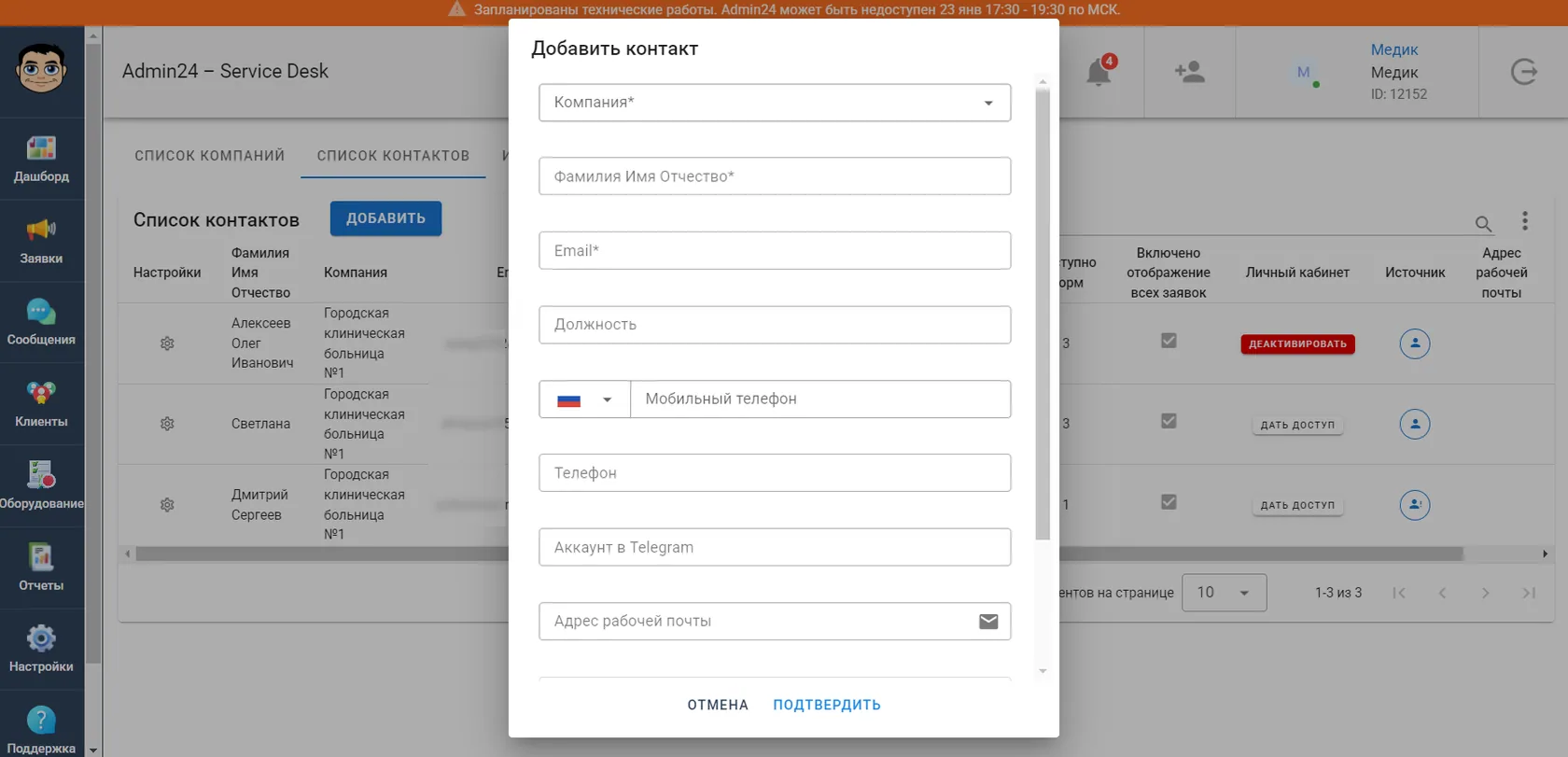This screenshot has height=757, width=1568.
Task: Click the Email input field
Action: (775, 250)
